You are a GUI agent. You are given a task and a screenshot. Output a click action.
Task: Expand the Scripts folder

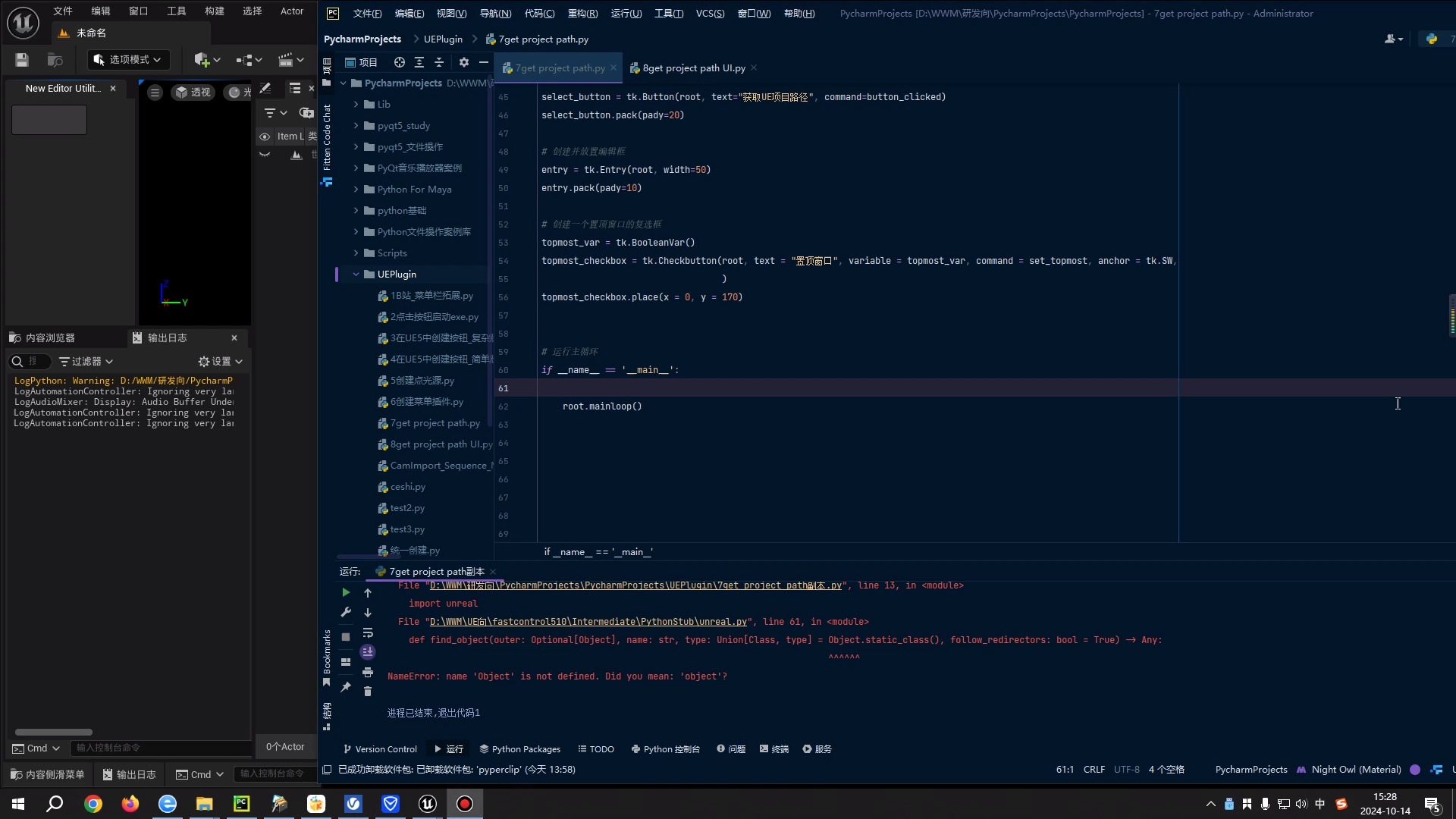coord(356,253)
